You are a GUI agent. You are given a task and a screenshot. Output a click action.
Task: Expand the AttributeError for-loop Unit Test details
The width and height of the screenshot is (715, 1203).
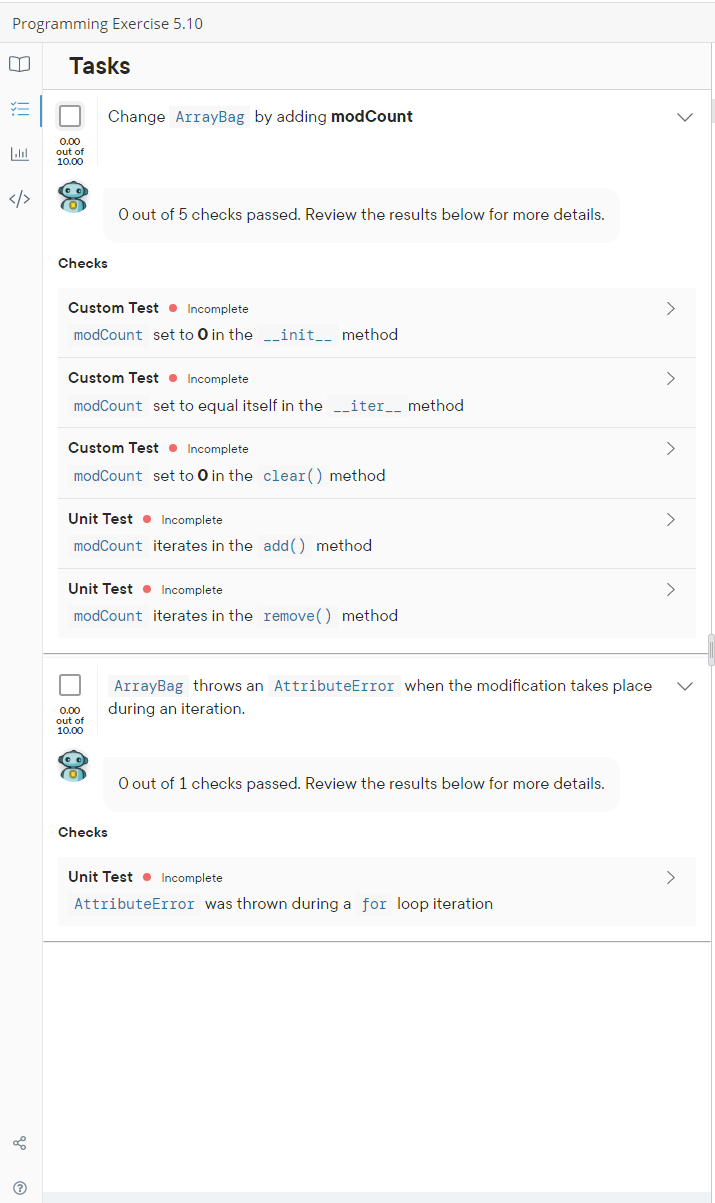click(670, 876)
